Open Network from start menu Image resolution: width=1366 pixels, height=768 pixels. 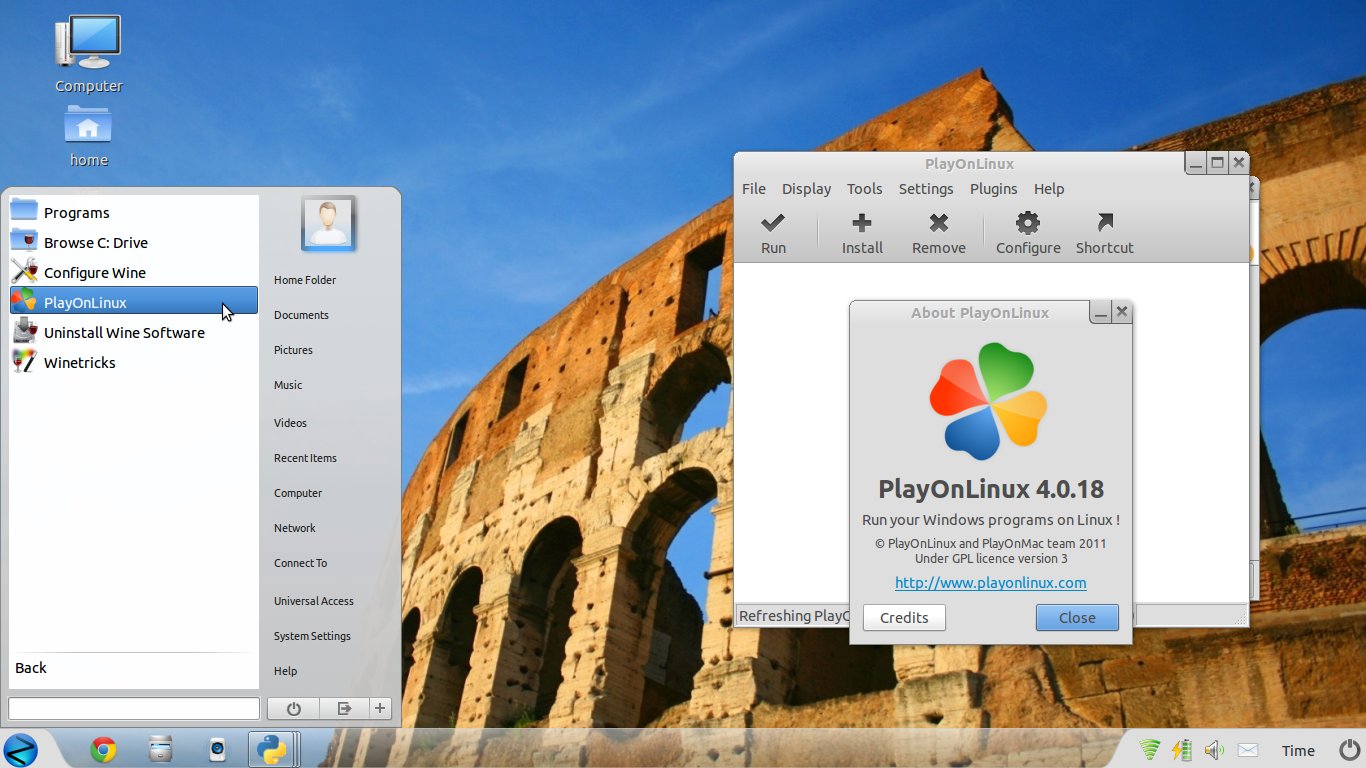pos(295,528)
